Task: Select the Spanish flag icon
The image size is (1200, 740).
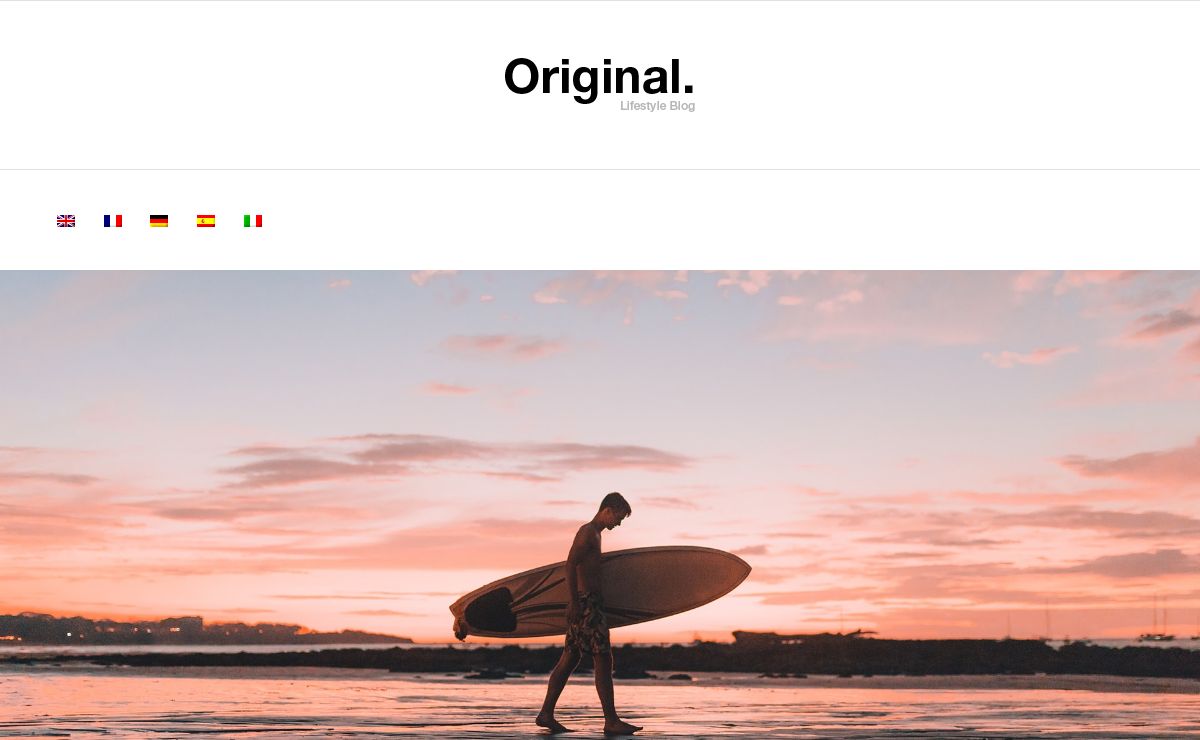Action: 206,221
